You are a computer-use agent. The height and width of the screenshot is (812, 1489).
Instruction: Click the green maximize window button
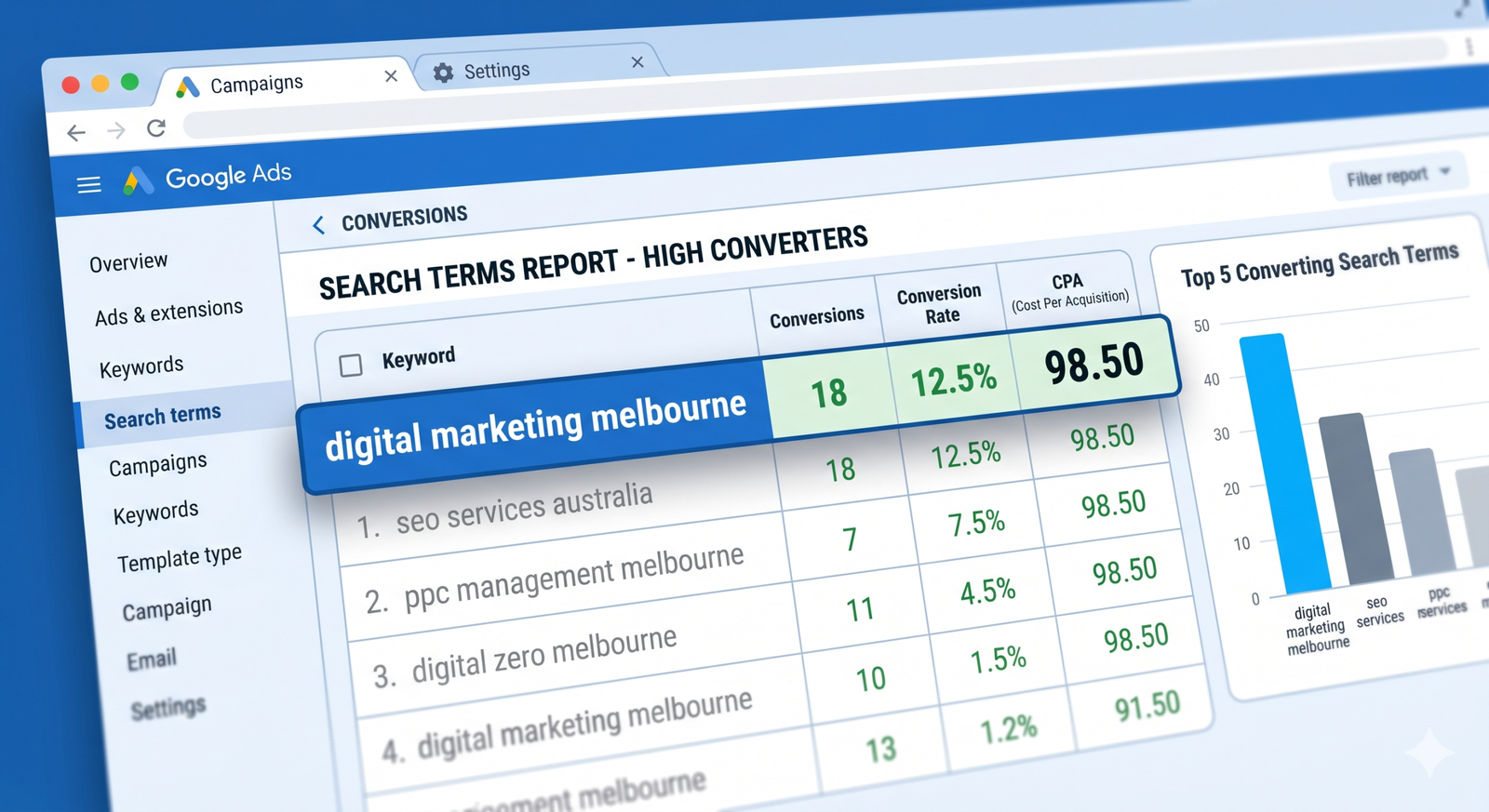point(130,82)
